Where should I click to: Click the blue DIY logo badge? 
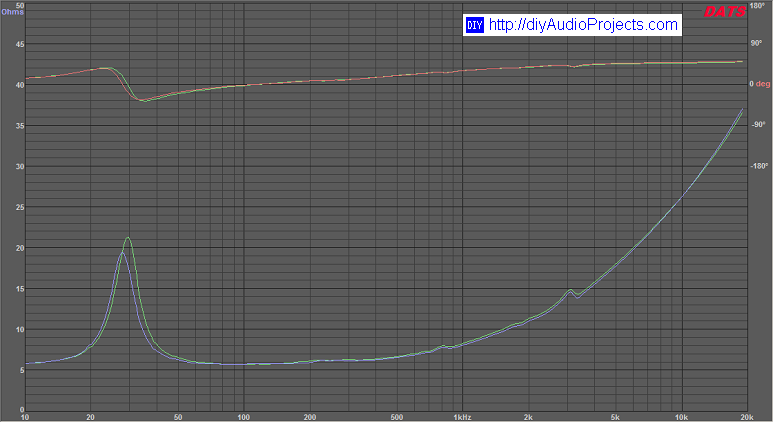point(475,25)
